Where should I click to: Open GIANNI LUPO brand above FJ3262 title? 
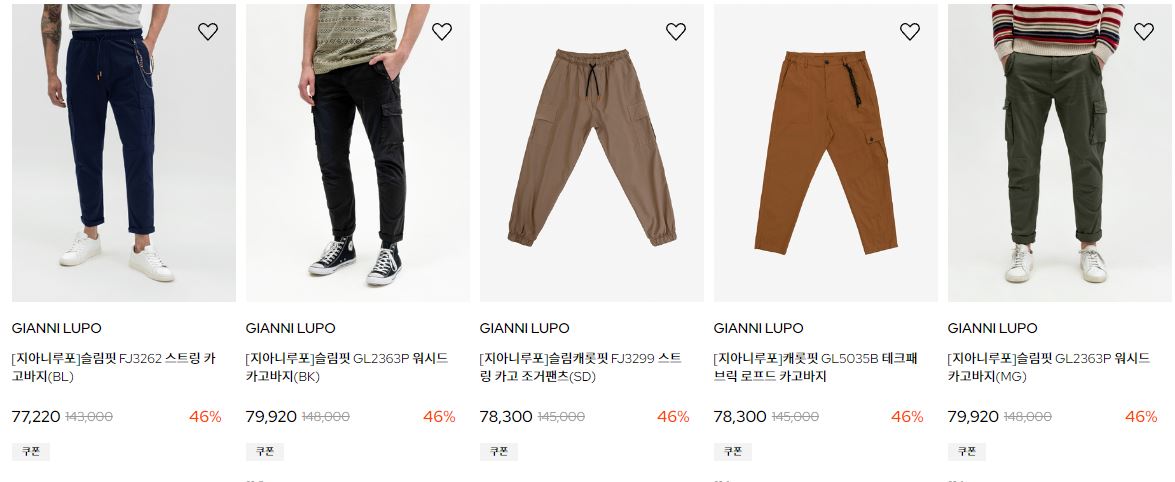tap(56, 328)
